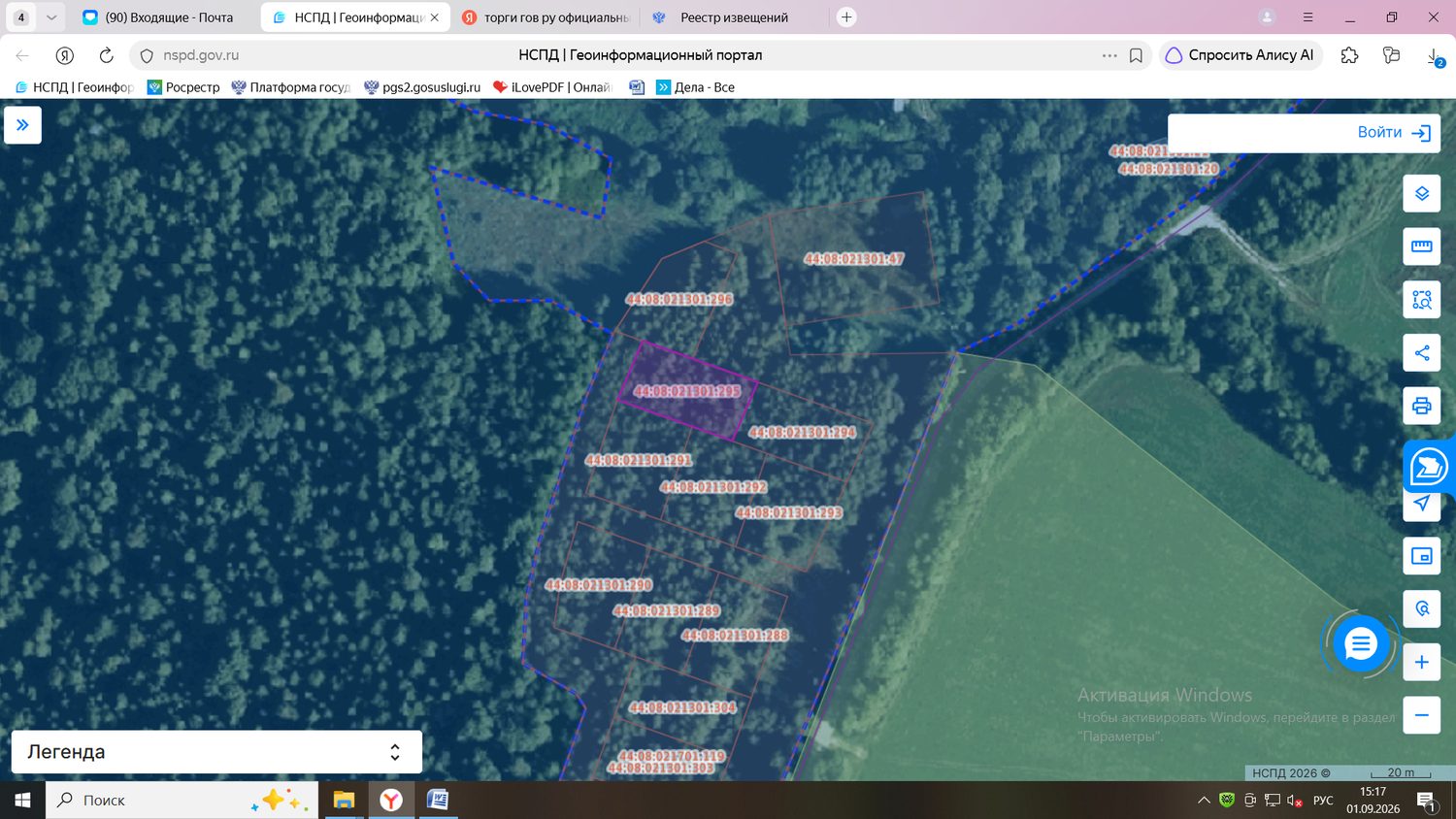Open site protection shield info
The height and width of the screenshot is (819, 1456).
[147, 55]
